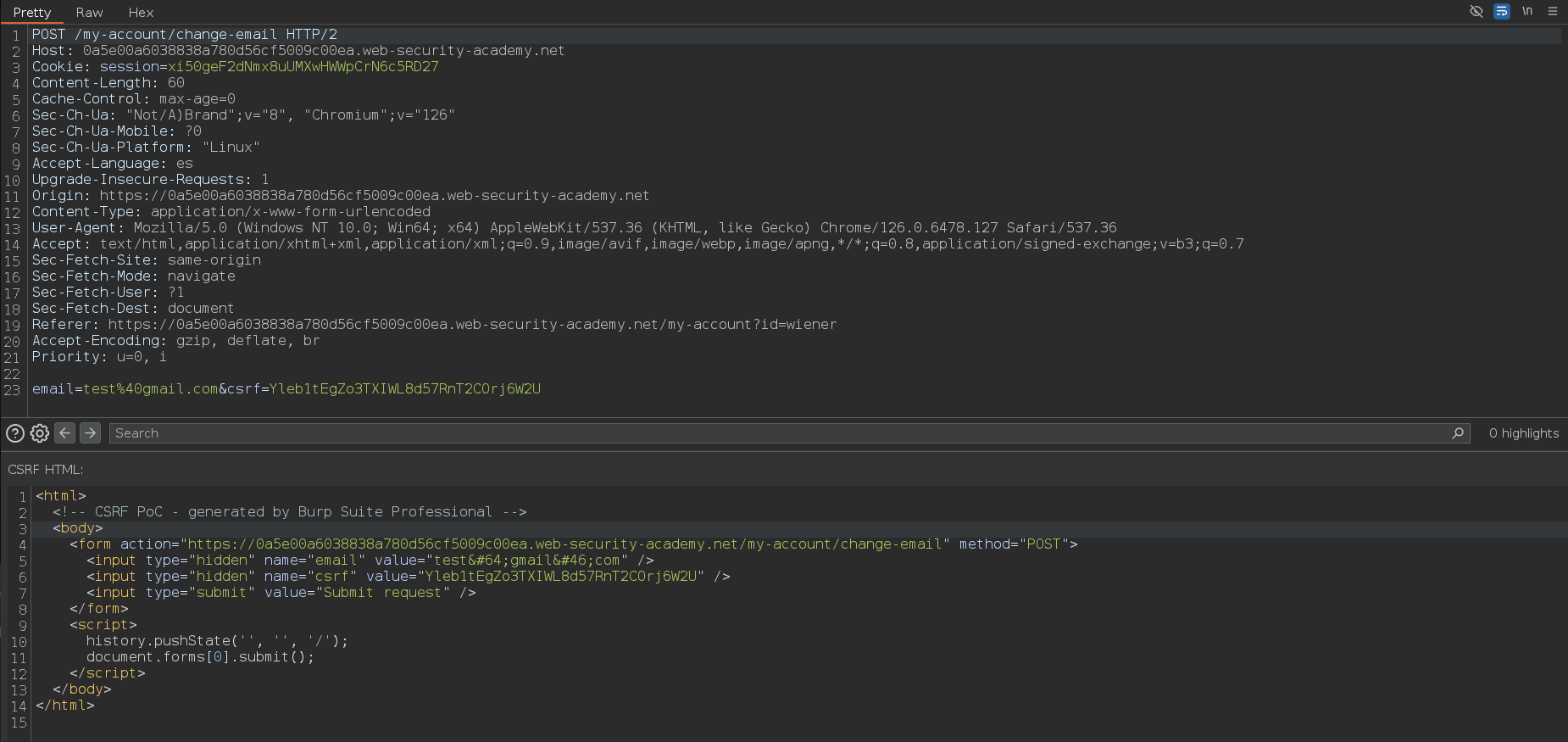Click the form action URL in HTML

click(565, 544)
